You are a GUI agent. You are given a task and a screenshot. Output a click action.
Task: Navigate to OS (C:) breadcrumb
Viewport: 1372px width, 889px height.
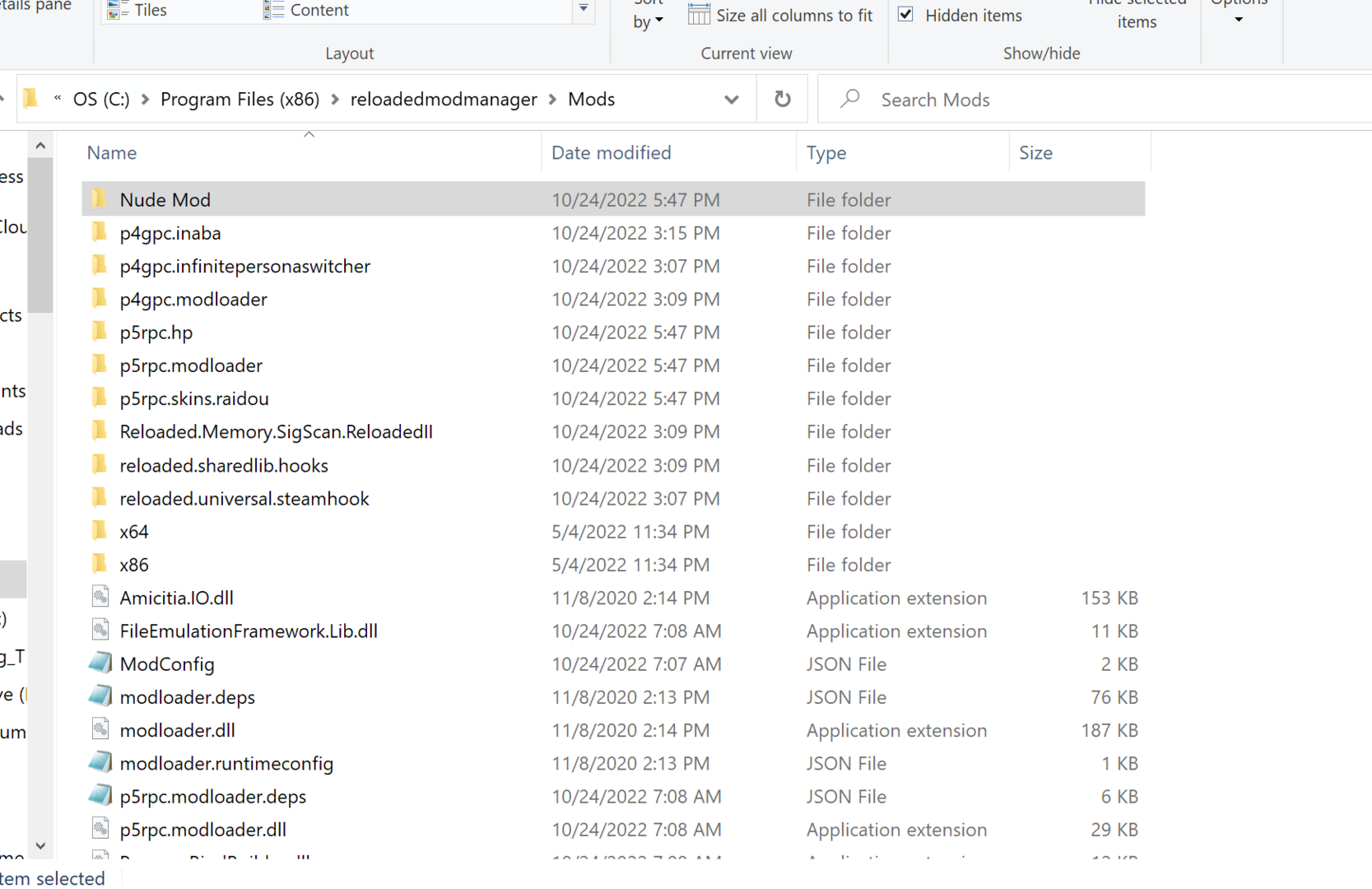(101, 100)
